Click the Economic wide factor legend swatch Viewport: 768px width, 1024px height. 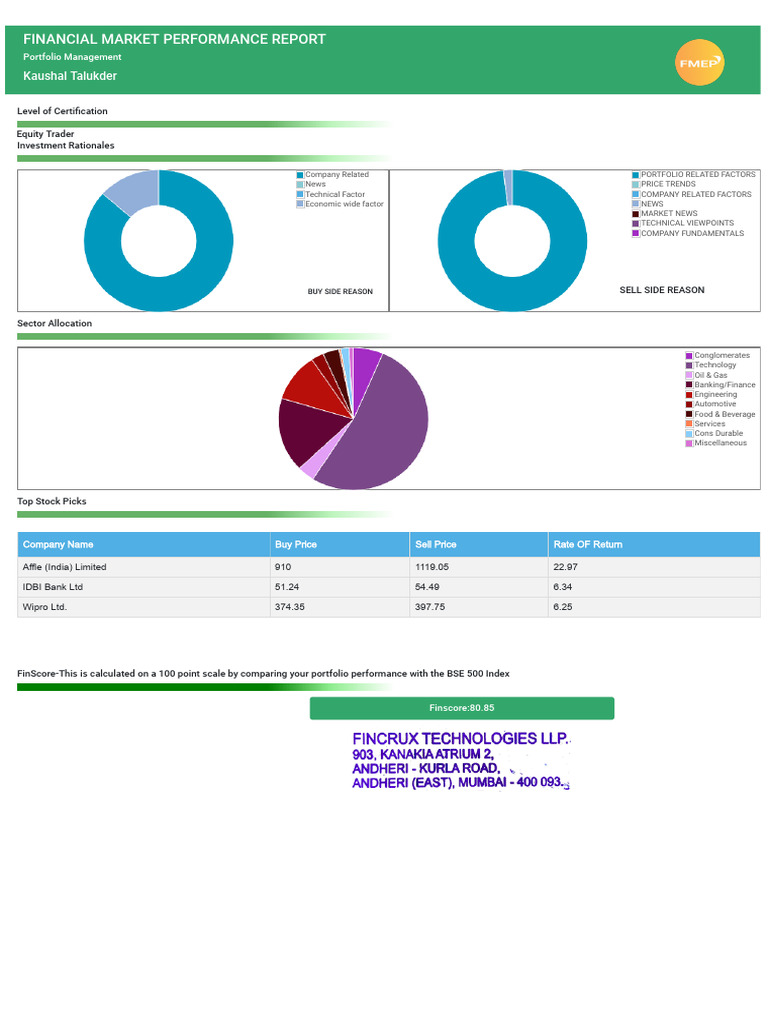(x=300, y=204)
